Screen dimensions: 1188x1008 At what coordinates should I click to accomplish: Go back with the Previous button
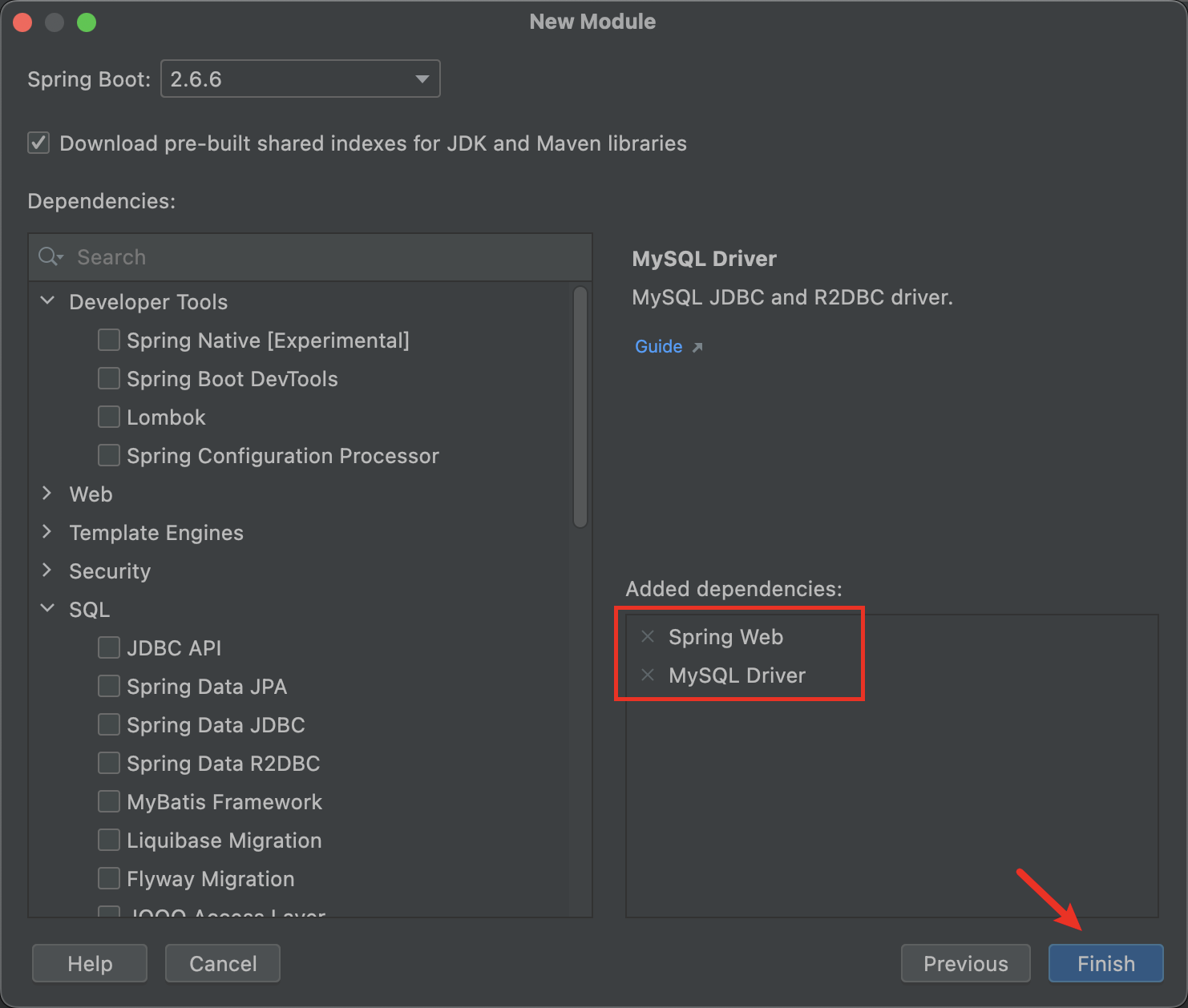(x=965, y=963)
